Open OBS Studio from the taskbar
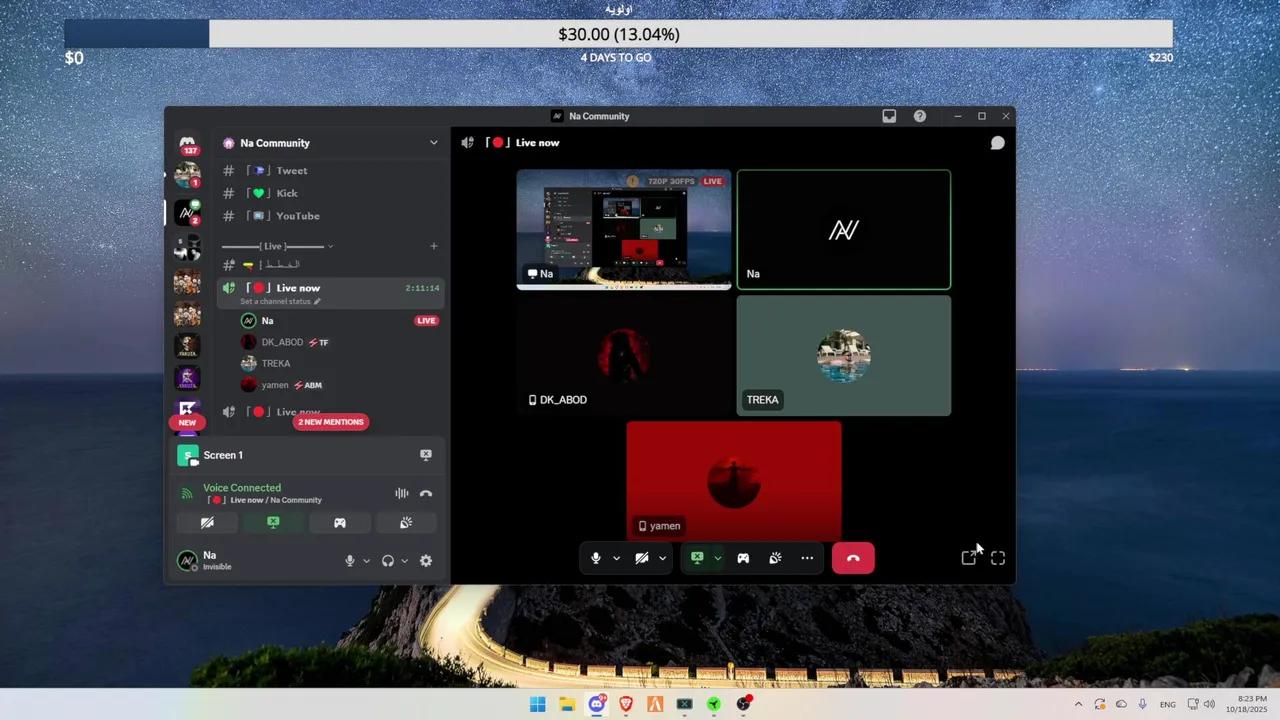 pyautogui.click(x=743, y=704)
